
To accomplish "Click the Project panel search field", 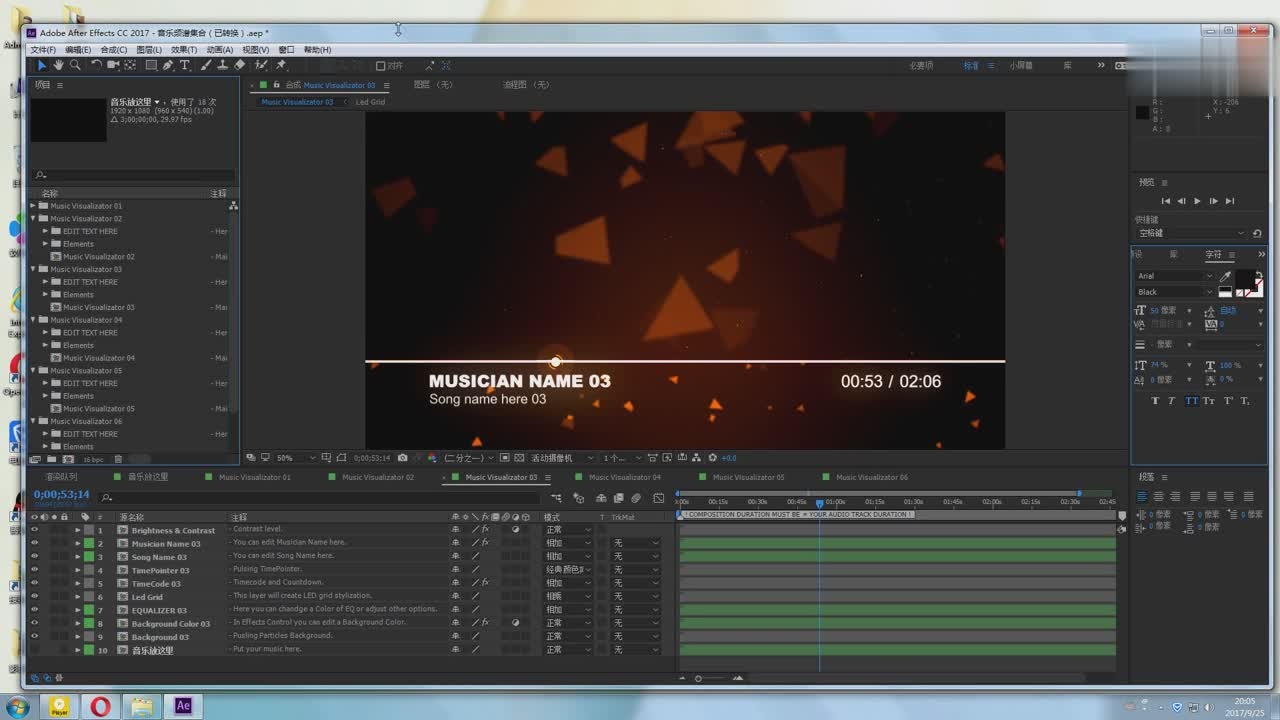I will (132, 175).
